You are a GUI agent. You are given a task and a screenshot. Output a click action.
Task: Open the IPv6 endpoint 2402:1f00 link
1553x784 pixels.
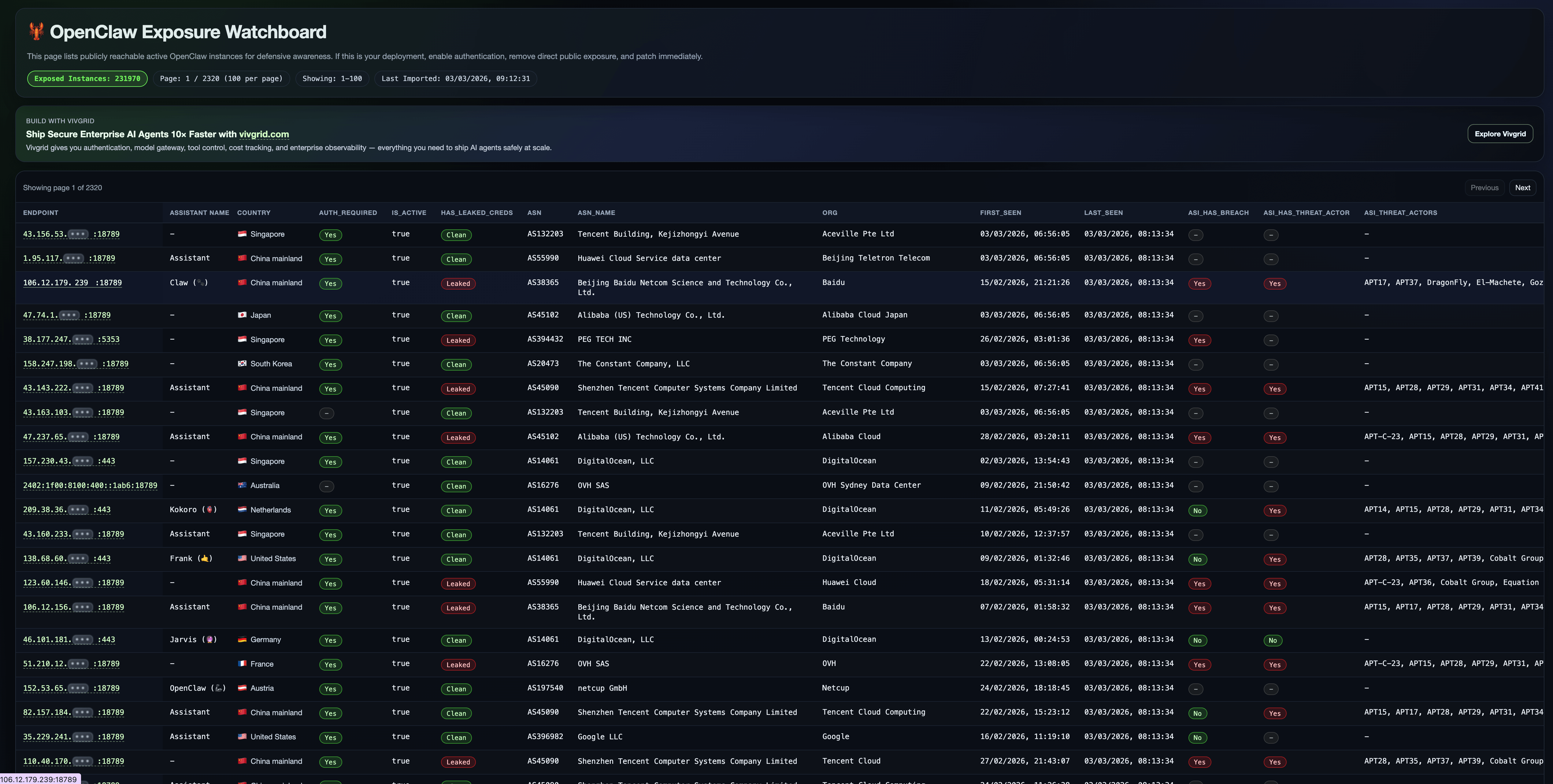pos(90,486)
